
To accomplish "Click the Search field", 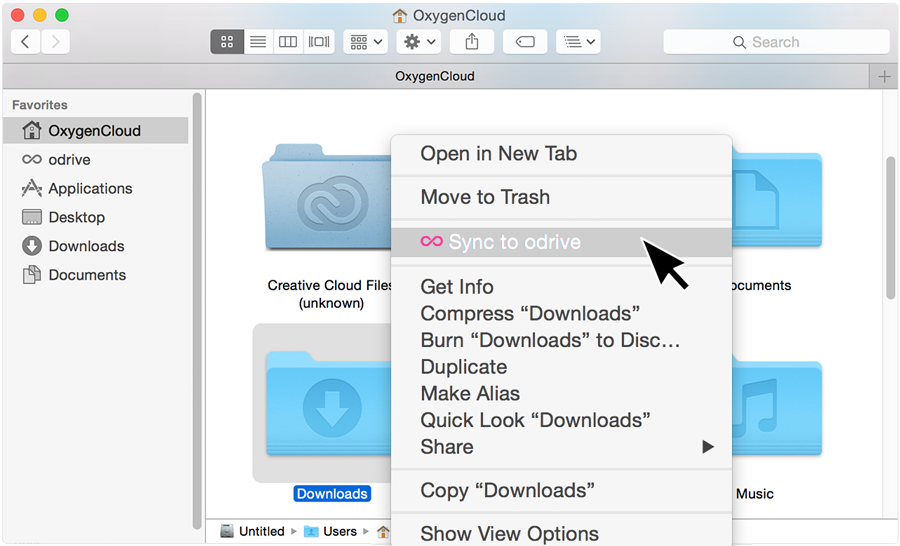I will pos(776,42).
